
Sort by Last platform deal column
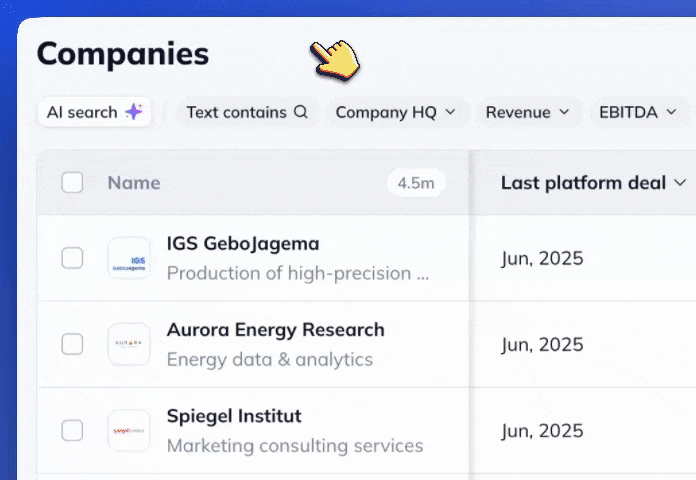(x=593, y=182)
